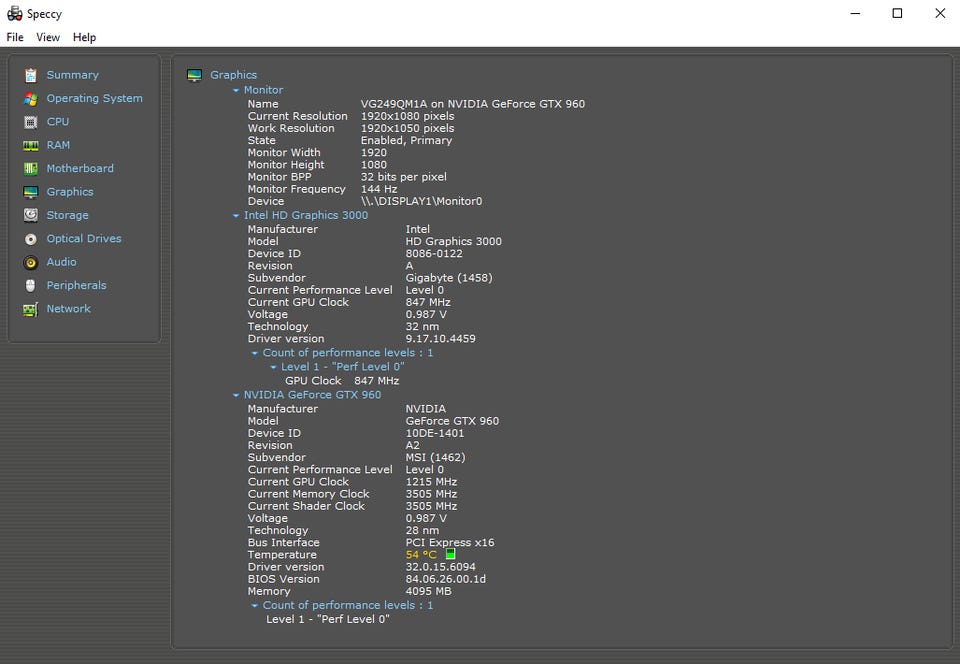Open the Motherboard section
This screenshot has width=960, height=664.
[x=80, y=168]
